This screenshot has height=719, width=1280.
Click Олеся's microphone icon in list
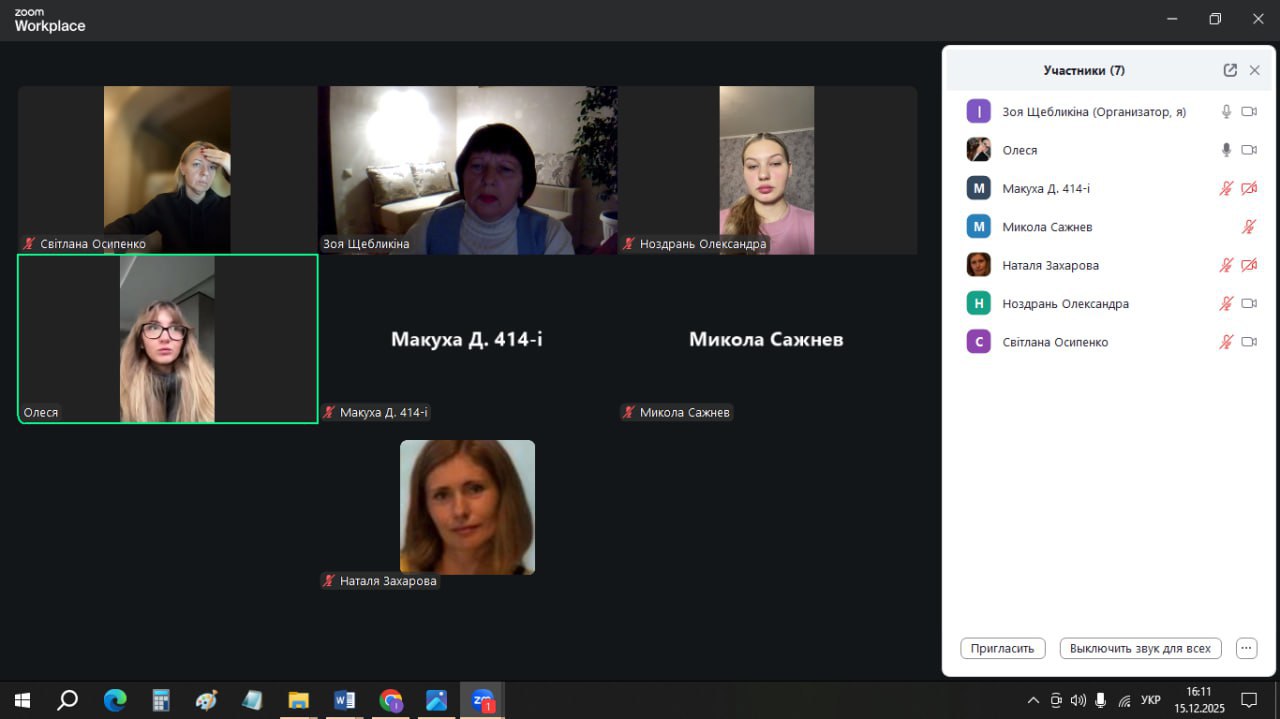[x=1226, y=150]
